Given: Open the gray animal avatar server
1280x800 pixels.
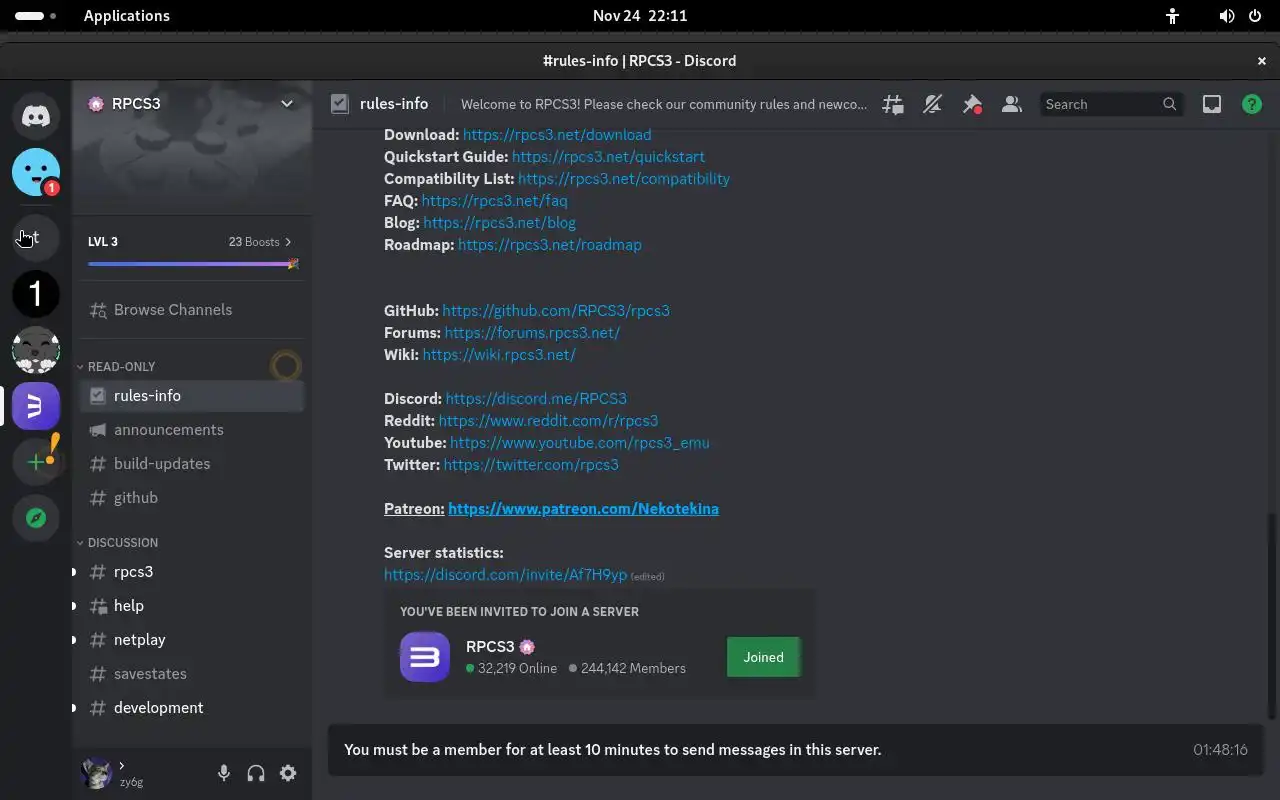Looking at the screenshot, I should click(x=36, y=350).
